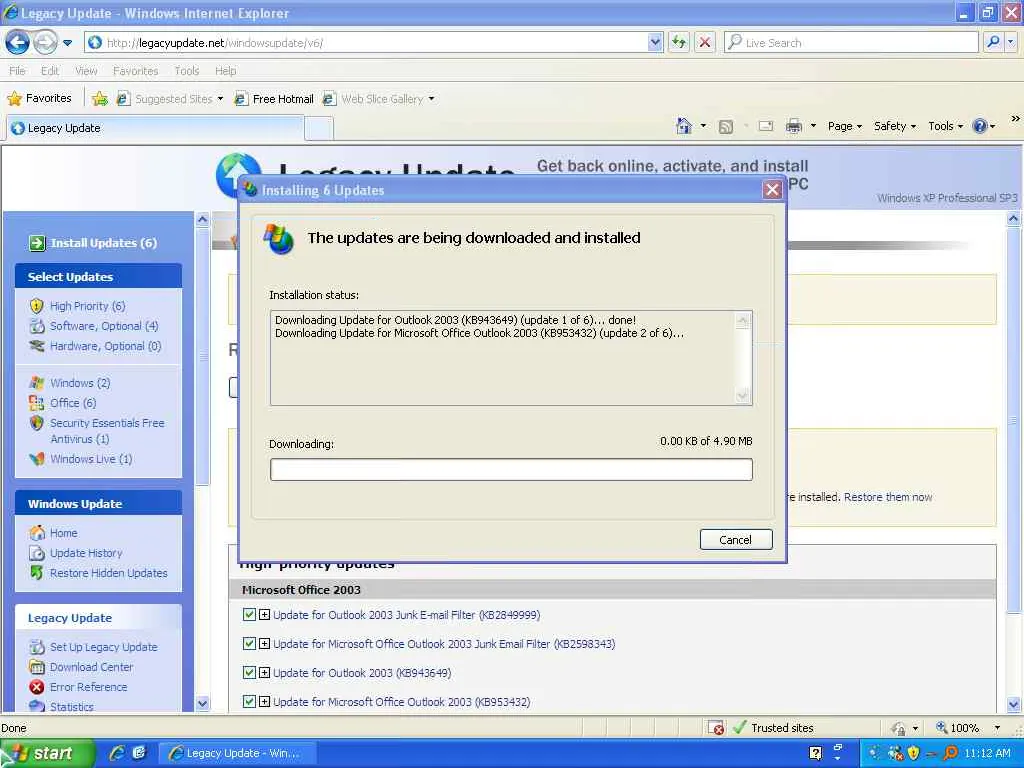The width and height of the screenshot is (1024, 768).
Task: Open the Page dropdown menu
Action: pyautogui.click(x=844, y=126)
